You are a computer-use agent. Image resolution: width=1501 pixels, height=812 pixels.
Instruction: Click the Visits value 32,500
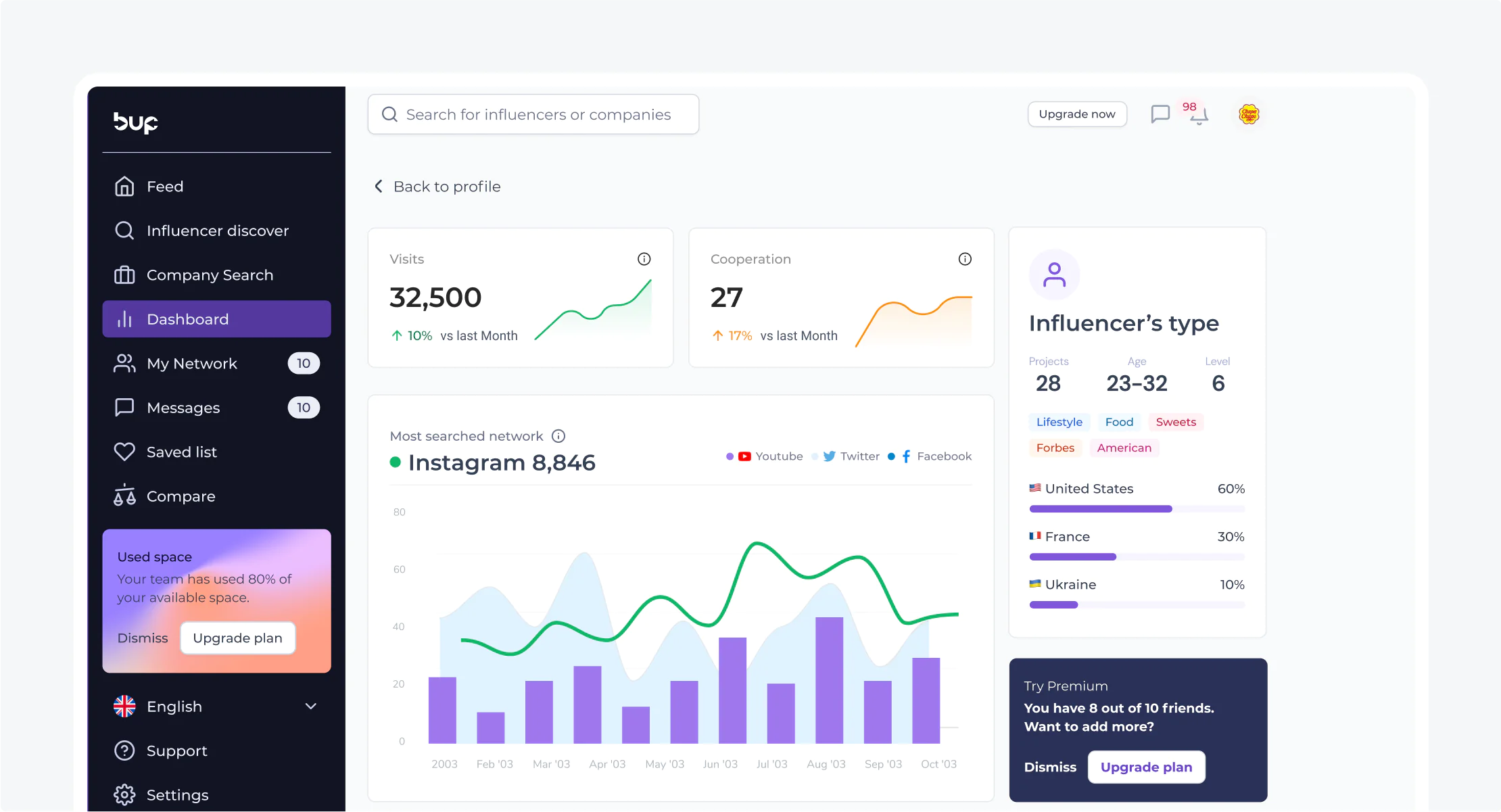[x=435, y=297]
